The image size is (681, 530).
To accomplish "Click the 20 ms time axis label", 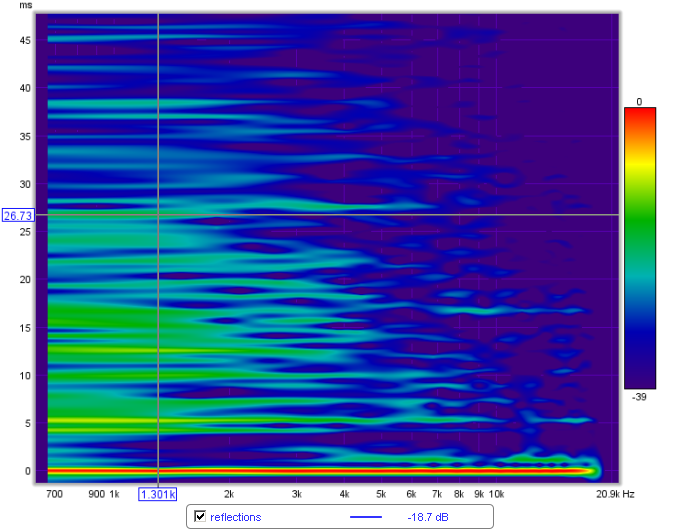I will pos(25,280).
